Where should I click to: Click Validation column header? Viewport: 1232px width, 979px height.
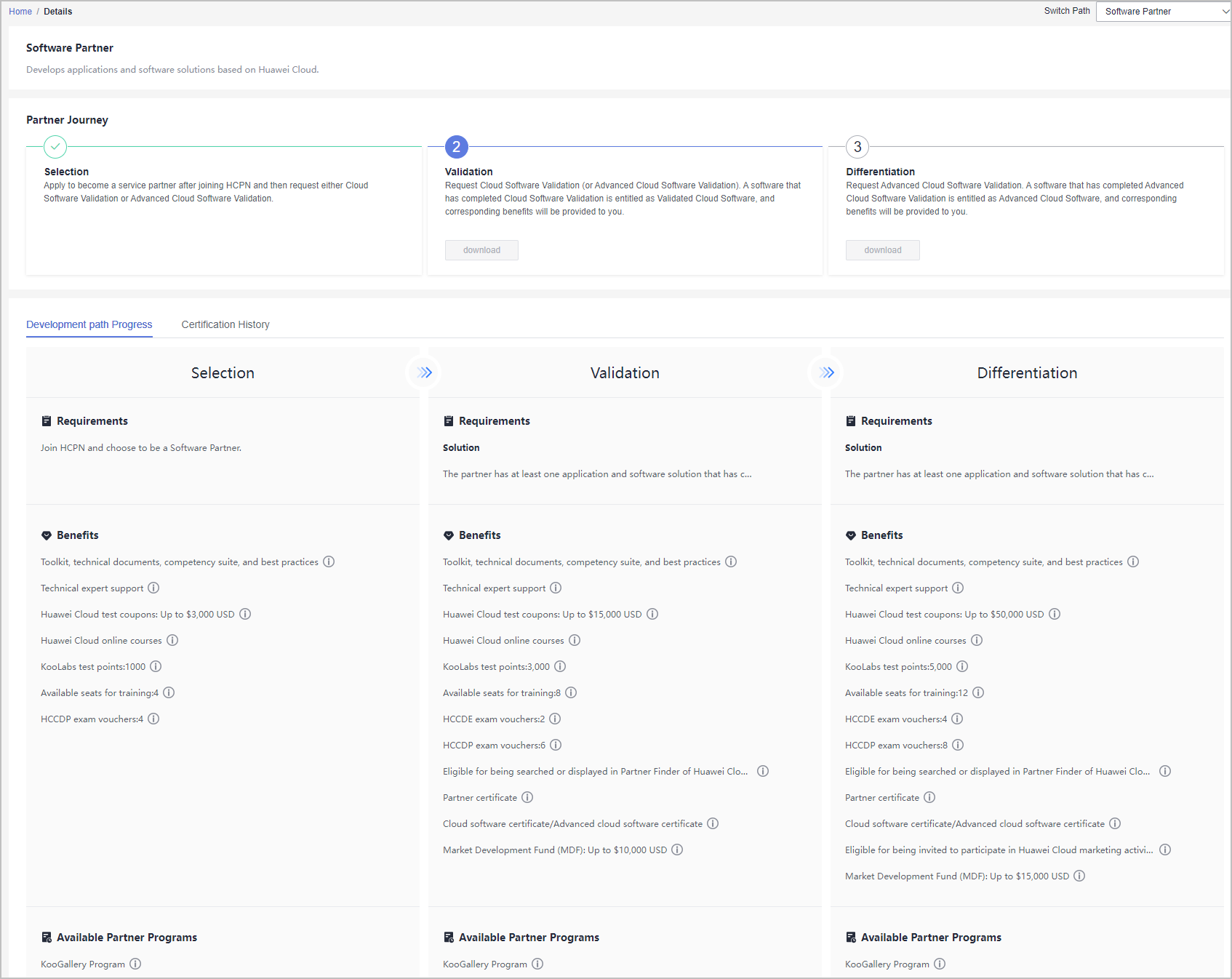[x=625, y=372]
